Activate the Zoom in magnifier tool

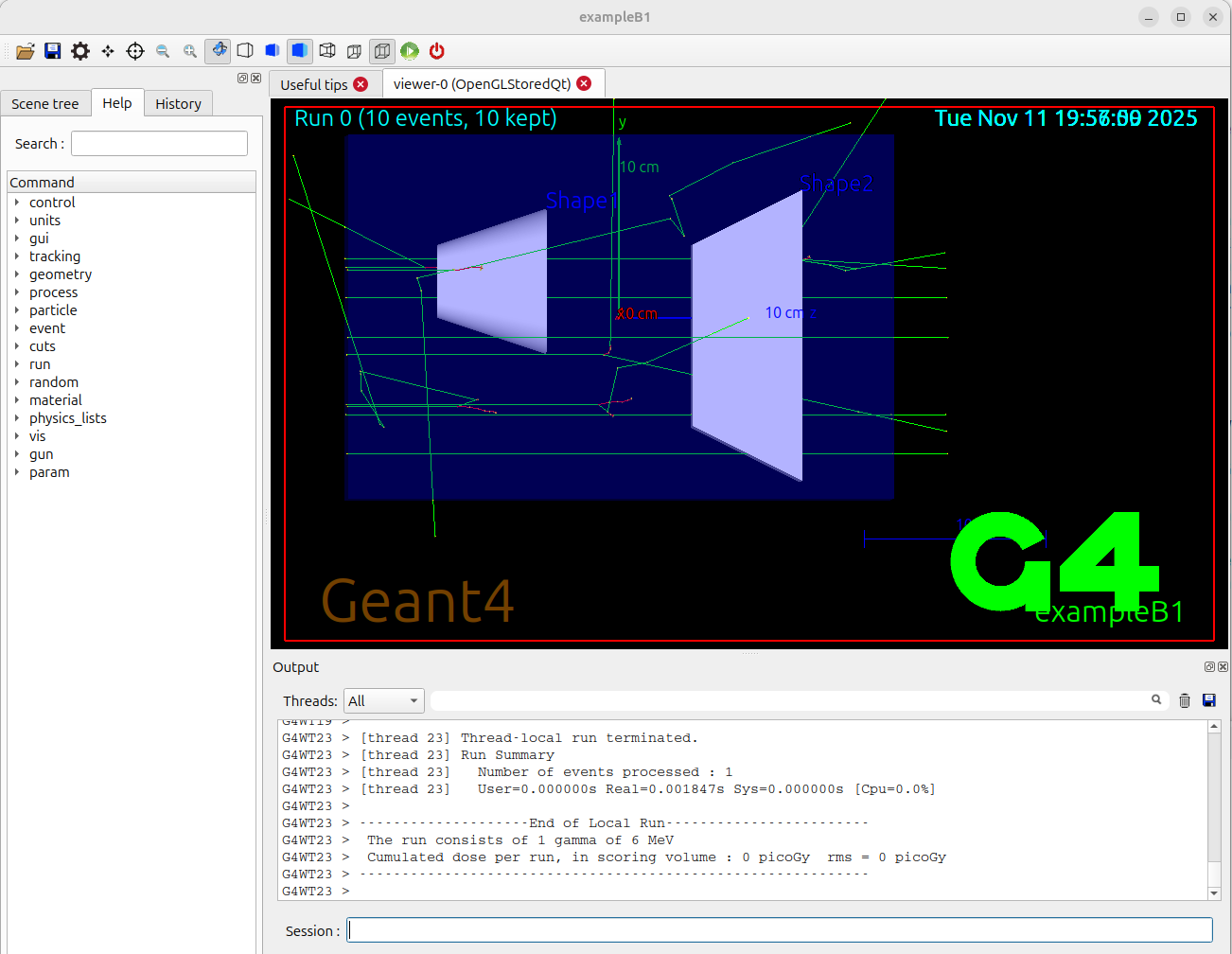click(190, 51)
